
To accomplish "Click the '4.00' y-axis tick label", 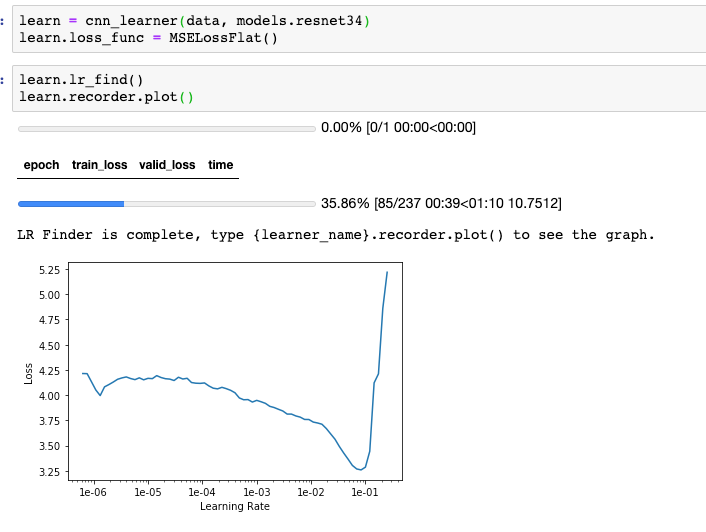I will 50,396.
